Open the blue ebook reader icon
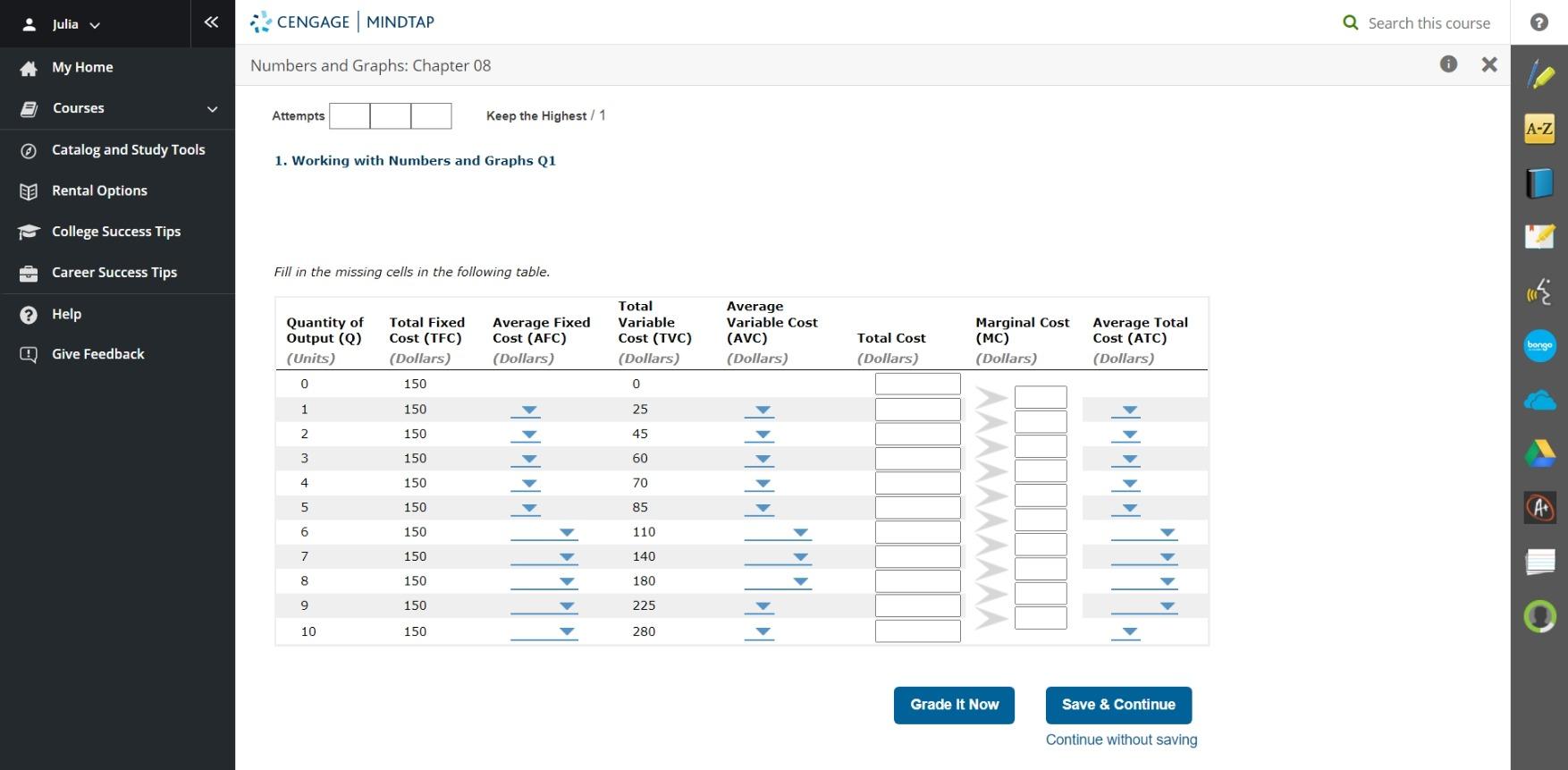 pyautogui.click(x=1539, y=183)
